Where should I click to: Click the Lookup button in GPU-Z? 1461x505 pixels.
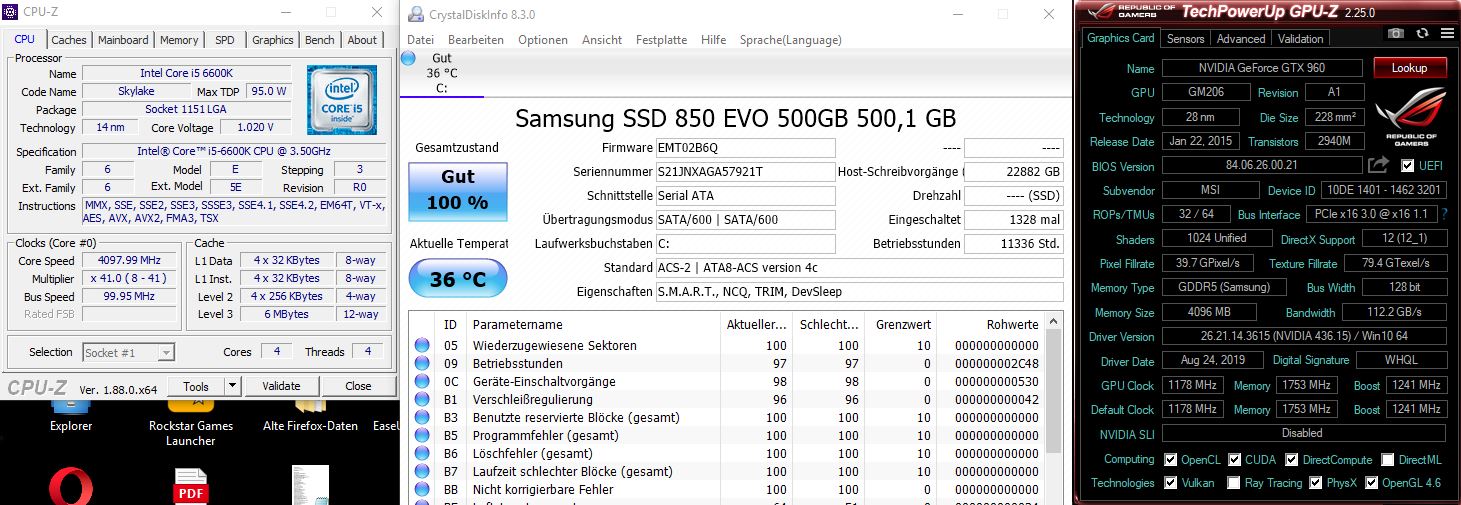pyautogui.click(x=1409, y=68)
